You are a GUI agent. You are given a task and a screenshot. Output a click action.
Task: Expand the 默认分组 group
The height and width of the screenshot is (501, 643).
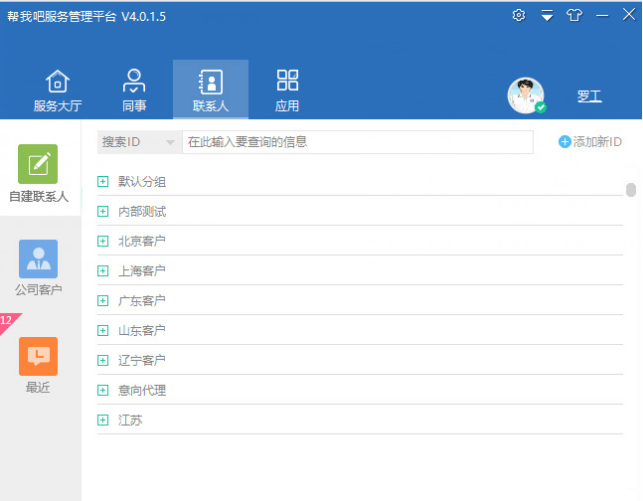click(x=103, y=181)
